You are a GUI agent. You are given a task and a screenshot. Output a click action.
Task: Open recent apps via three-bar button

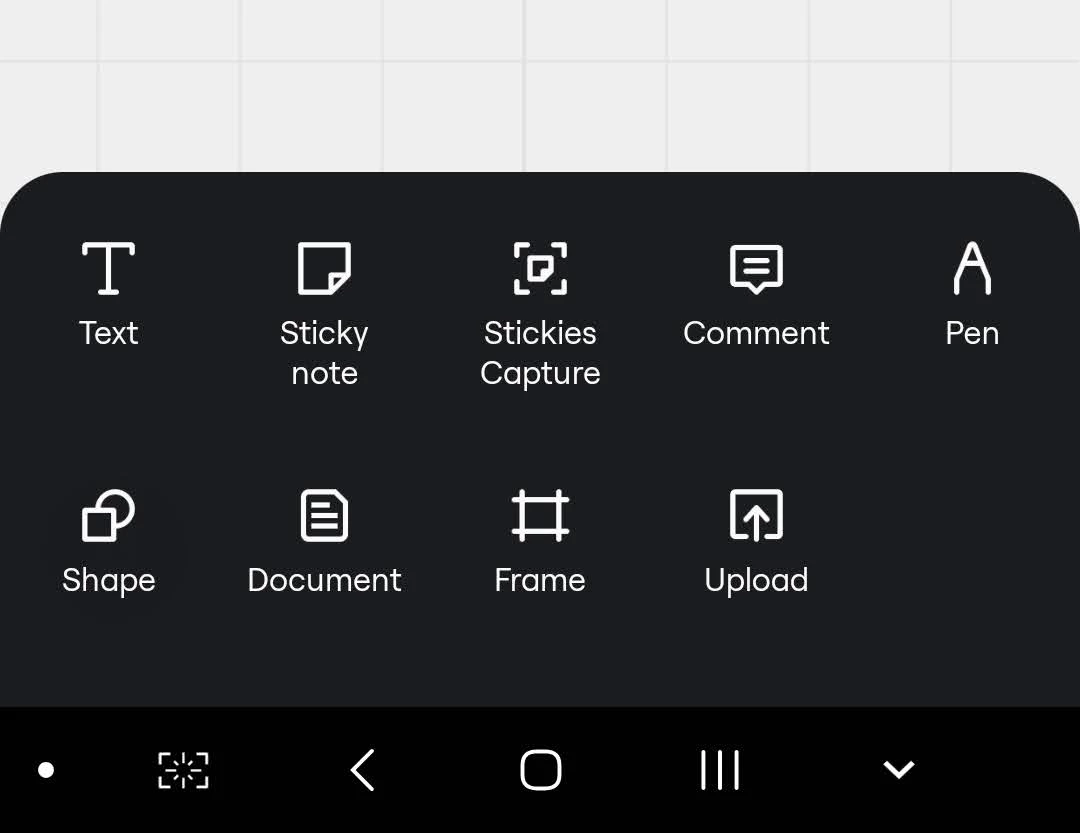[x=720, y=770]
